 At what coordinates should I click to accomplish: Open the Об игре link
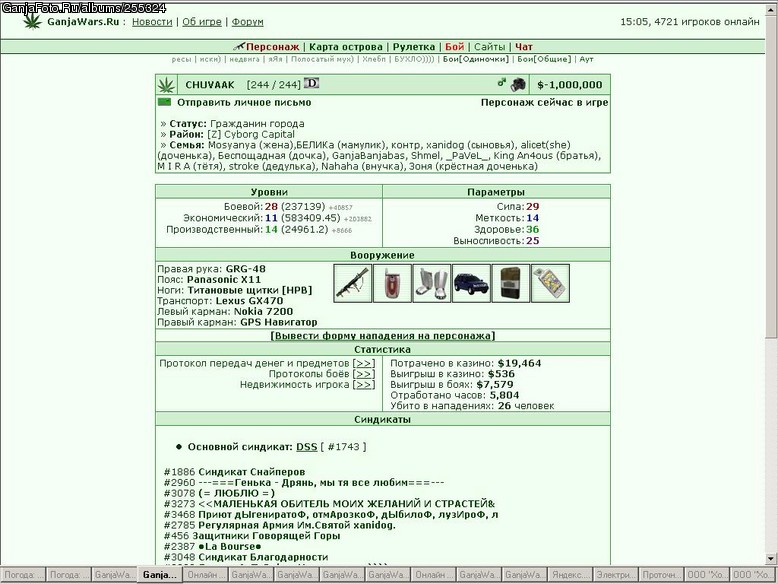(x=201, y=22)
